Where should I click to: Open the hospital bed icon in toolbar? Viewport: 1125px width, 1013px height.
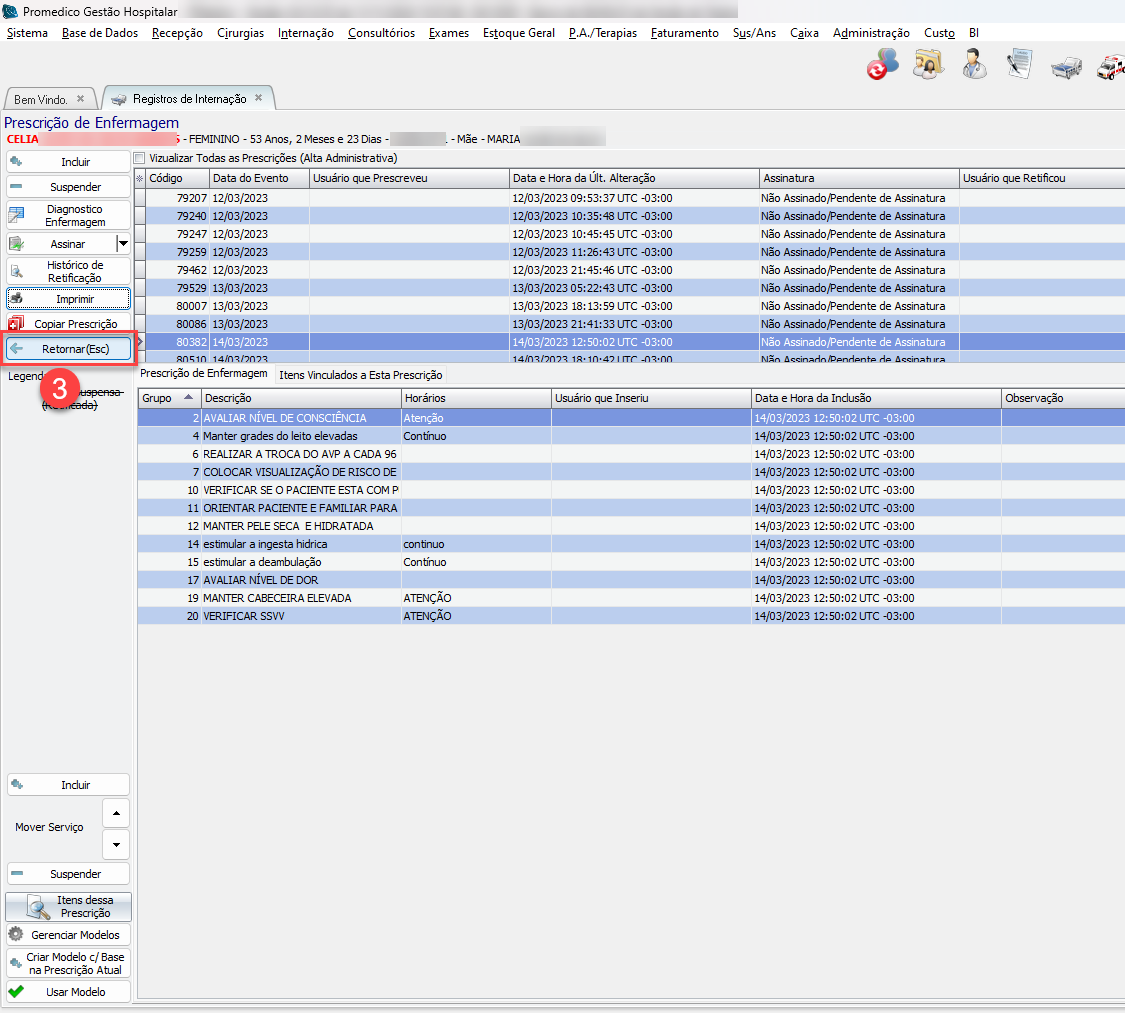1066,66
